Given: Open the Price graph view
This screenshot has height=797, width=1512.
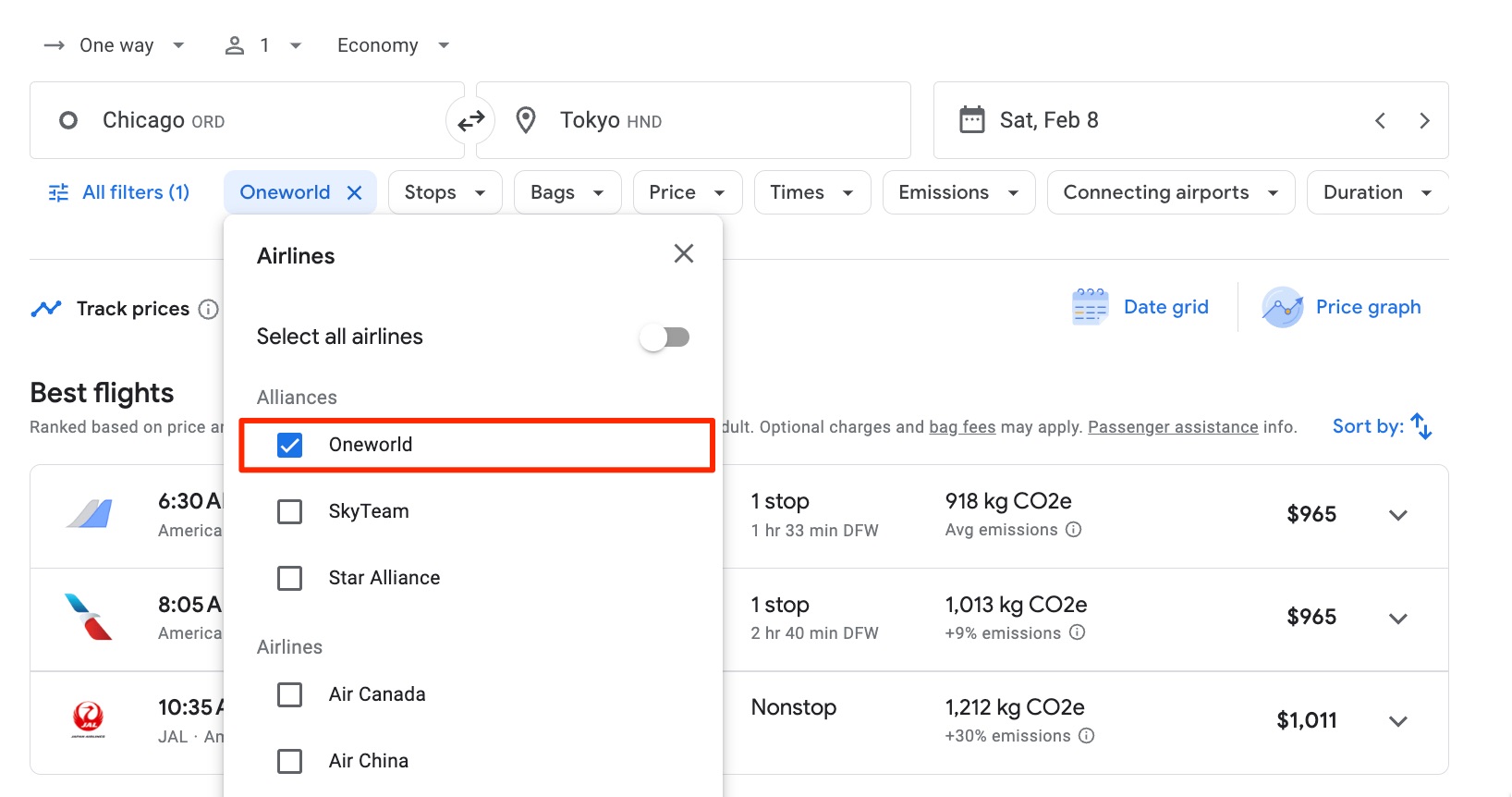Looking at the screenshot, I should point(1342,307).
